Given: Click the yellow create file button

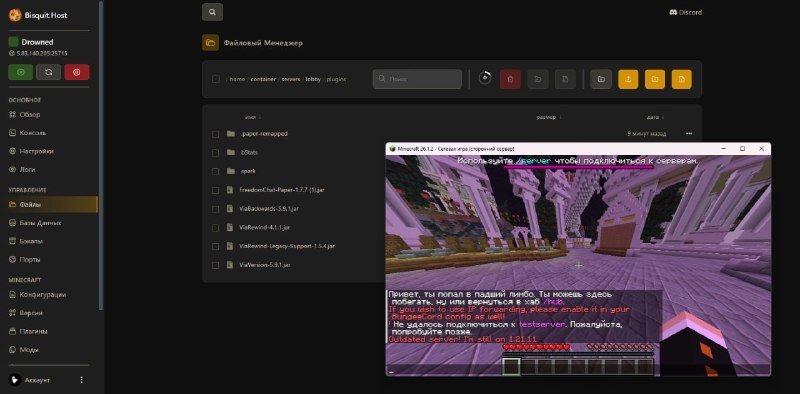Looking at the screenshot, I should tap(682, 79).
